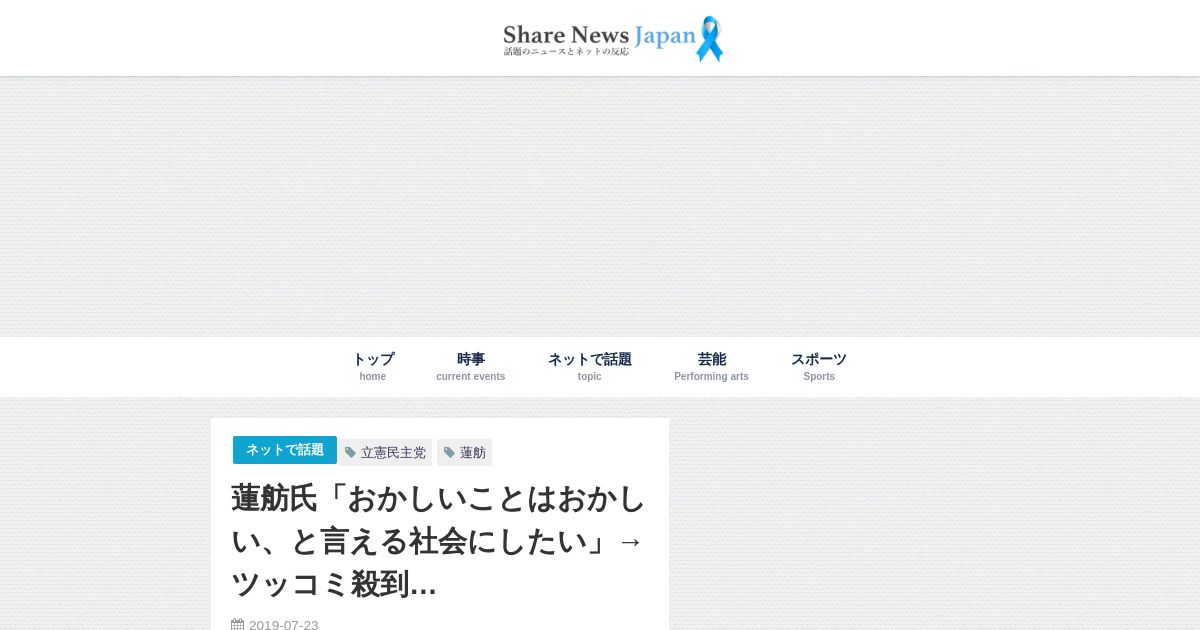
Task: Click the blue ネットで話題 category badge
Action: [285, 450]
